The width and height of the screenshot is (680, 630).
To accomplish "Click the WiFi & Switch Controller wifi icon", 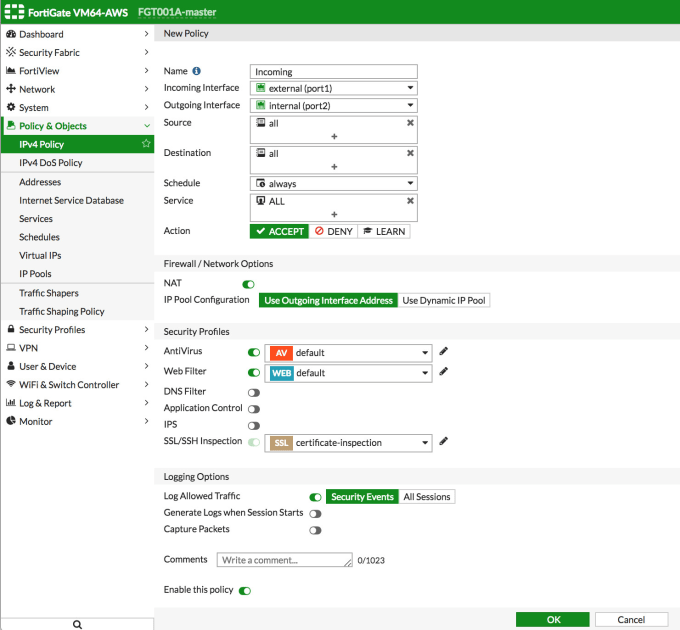I will click(x=11, y=384).
